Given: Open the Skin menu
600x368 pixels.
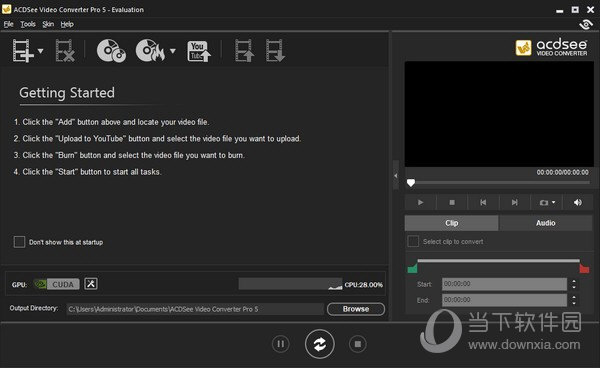Looking at the screenshot, I should click(x=48, y=24).
